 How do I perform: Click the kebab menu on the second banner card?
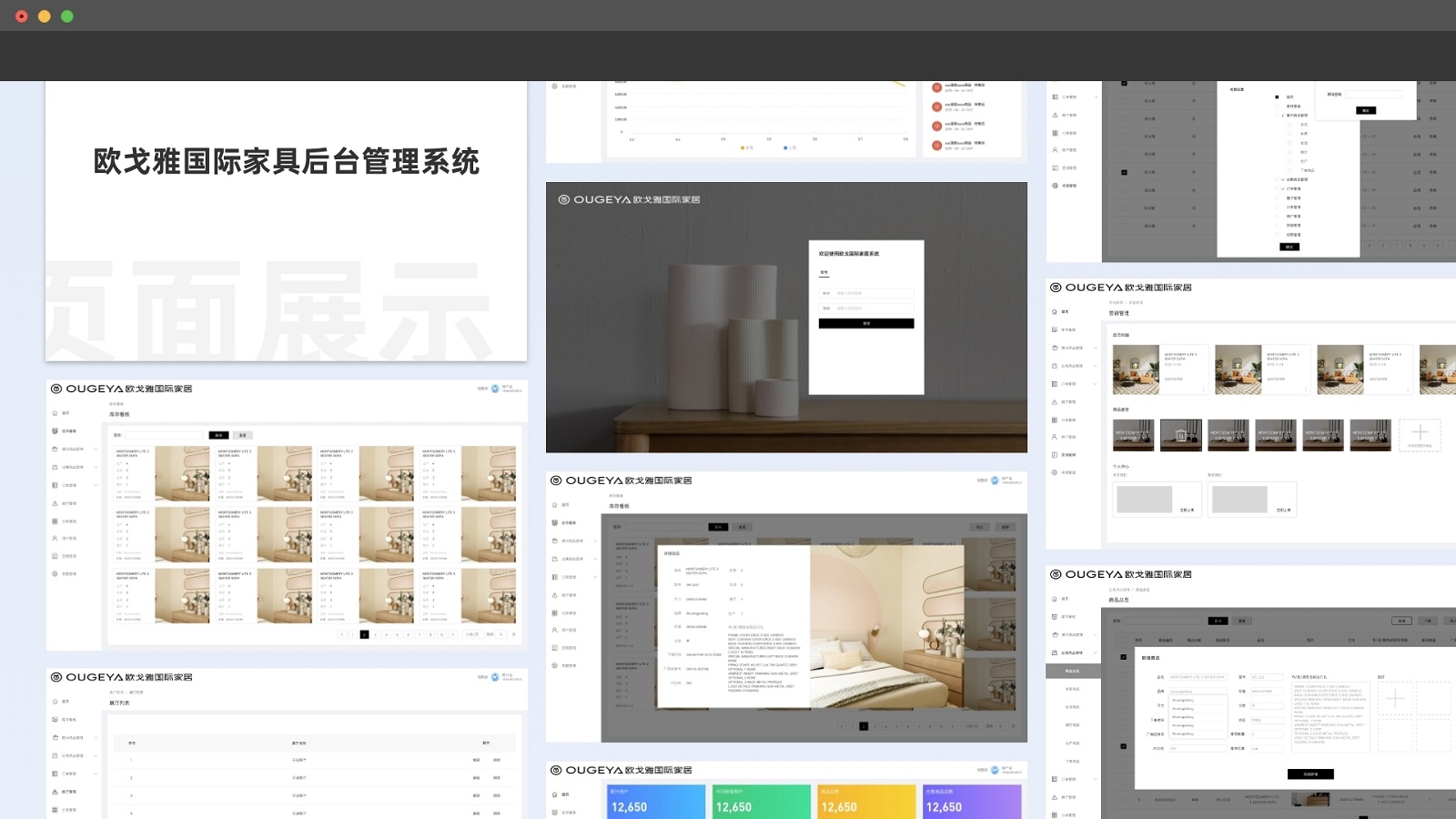1306,389
